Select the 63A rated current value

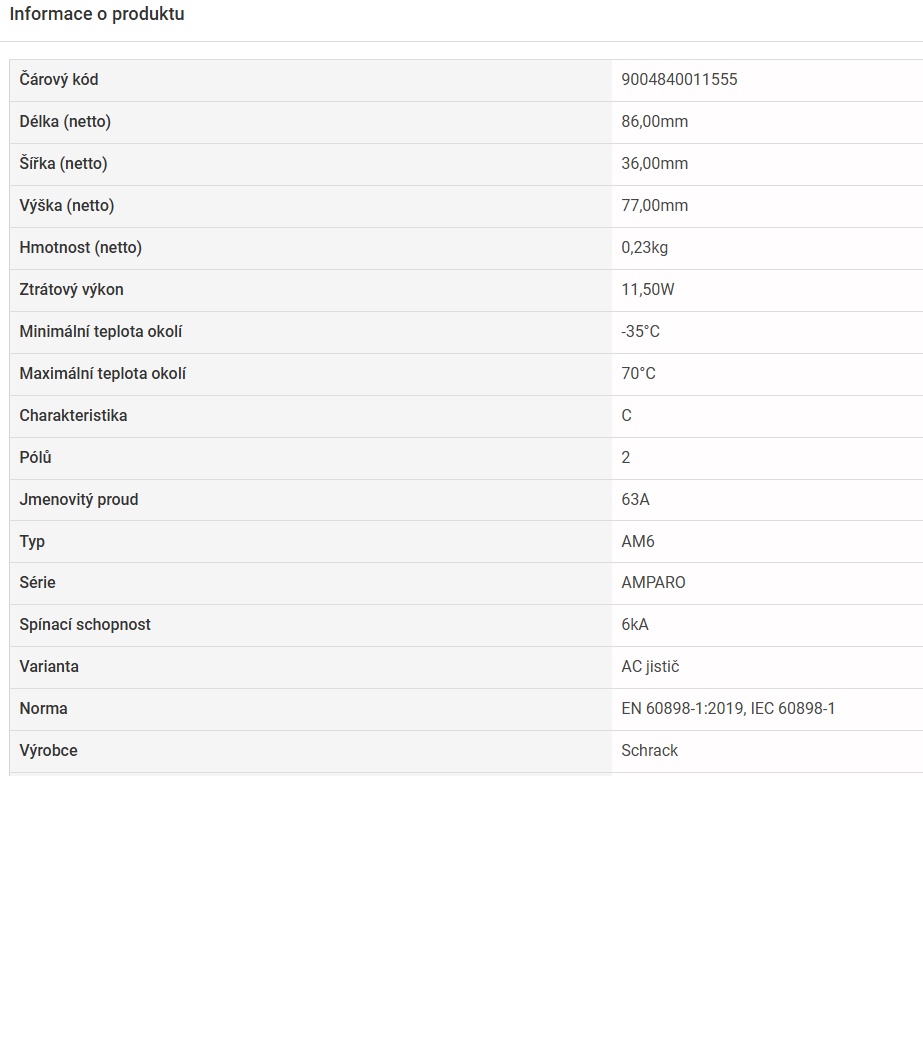(x=635, y=500)
